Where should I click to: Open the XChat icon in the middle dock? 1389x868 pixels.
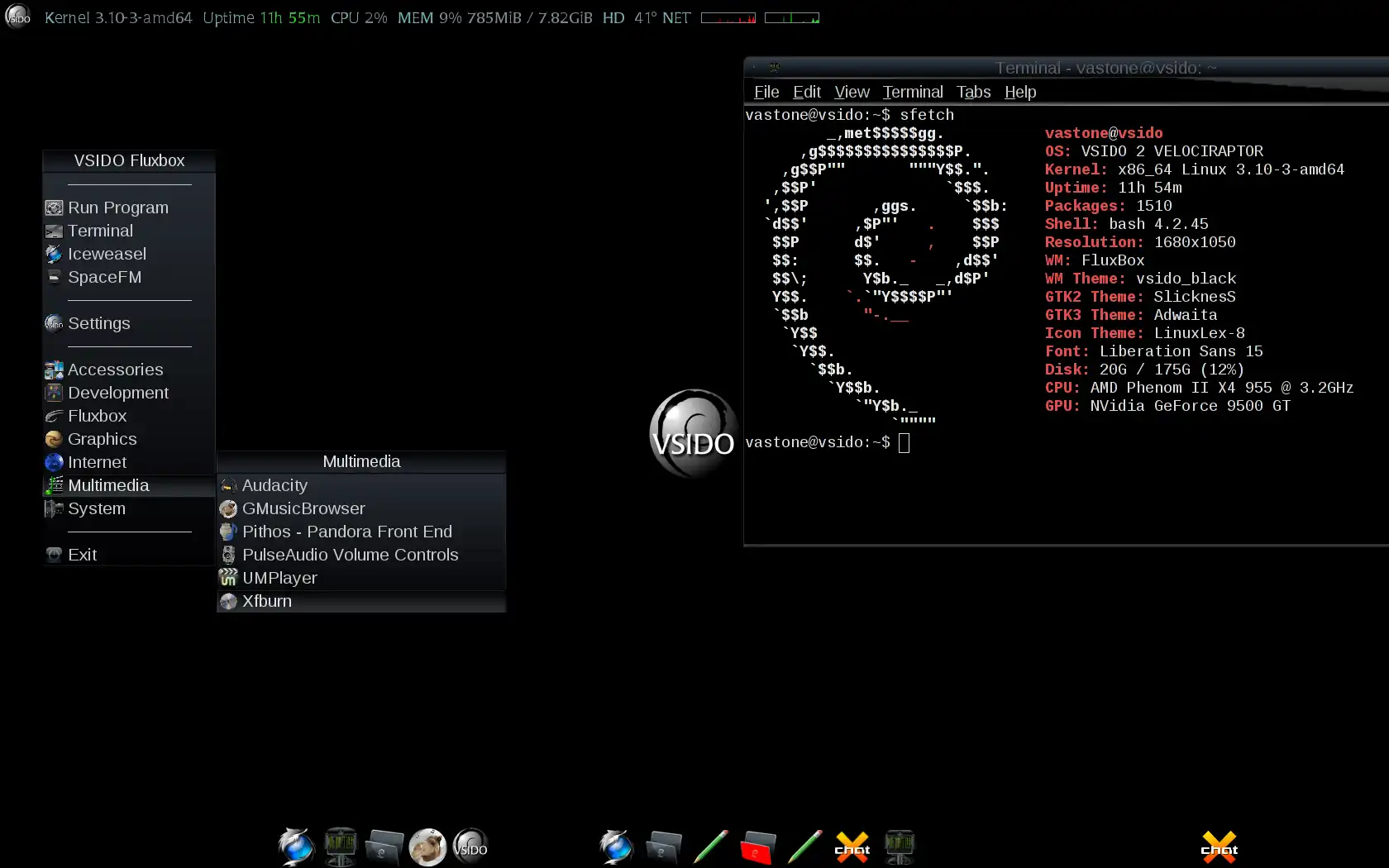[x=852, y=847]
